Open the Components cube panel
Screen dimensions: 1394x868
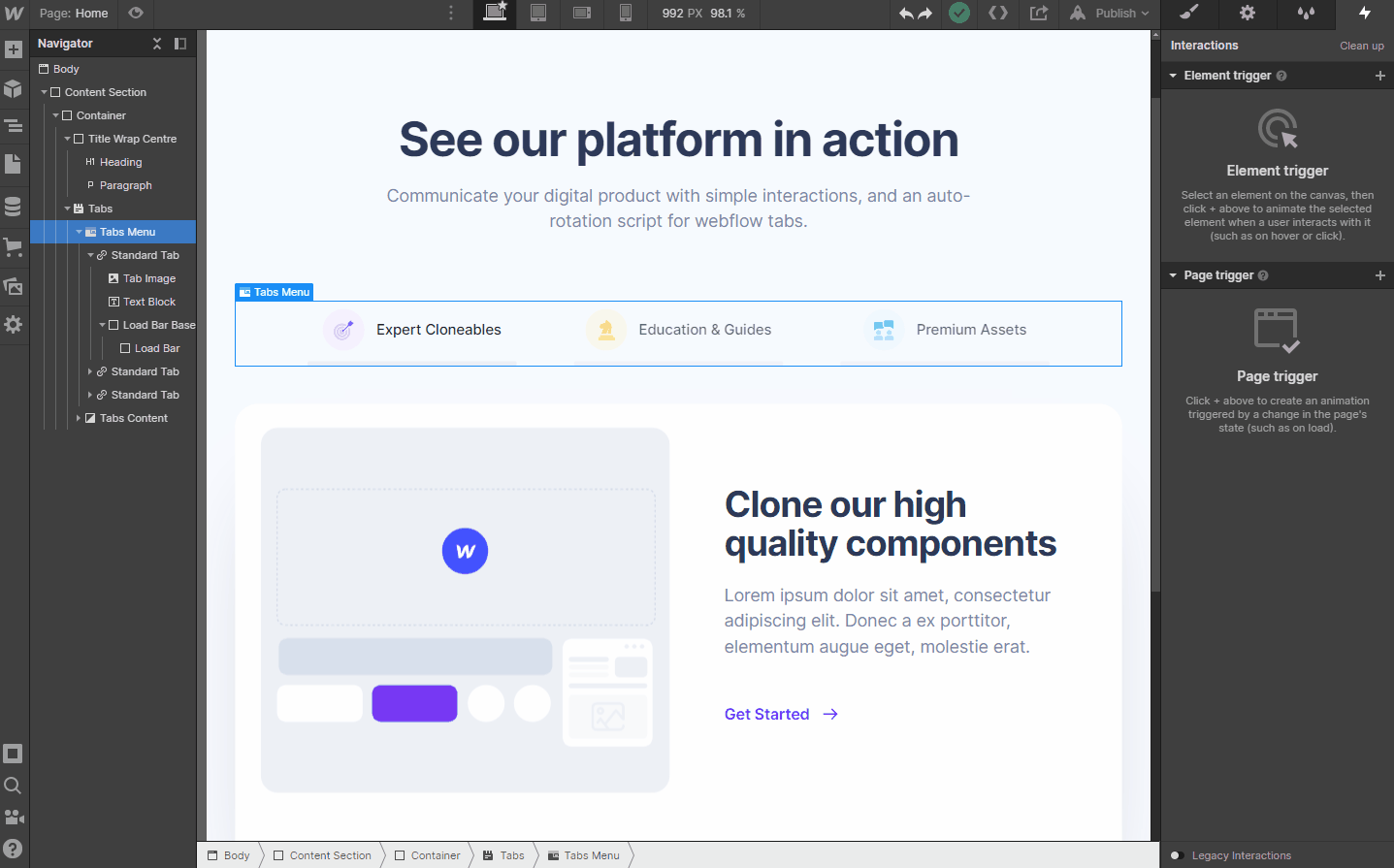[14, 88]
